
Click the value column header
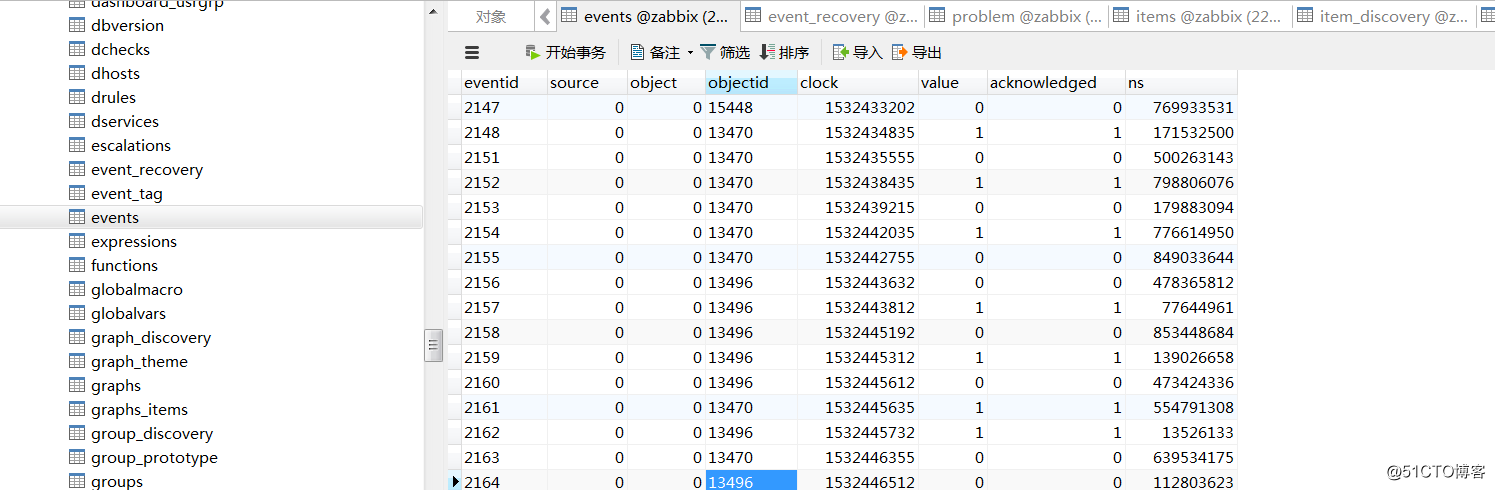[x=952, y=83]
